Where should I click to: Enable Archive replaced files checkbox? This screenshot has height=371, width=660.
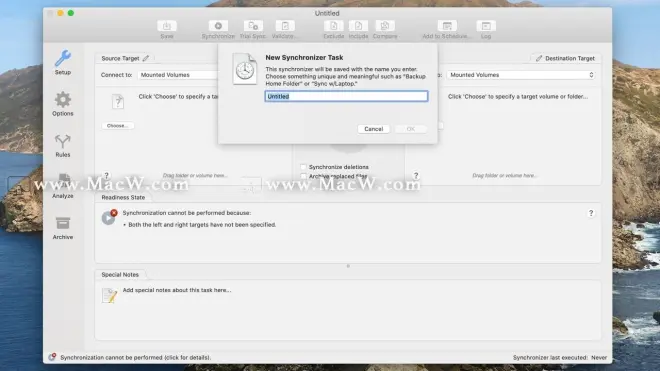click(303, 176)
